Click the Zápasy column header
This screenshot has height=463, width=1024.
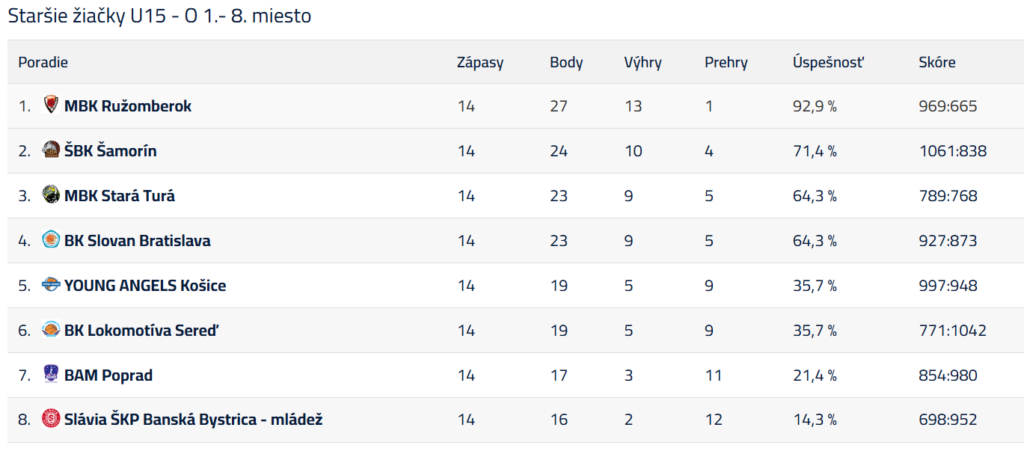pyautogui.click(x=480, y=63)
